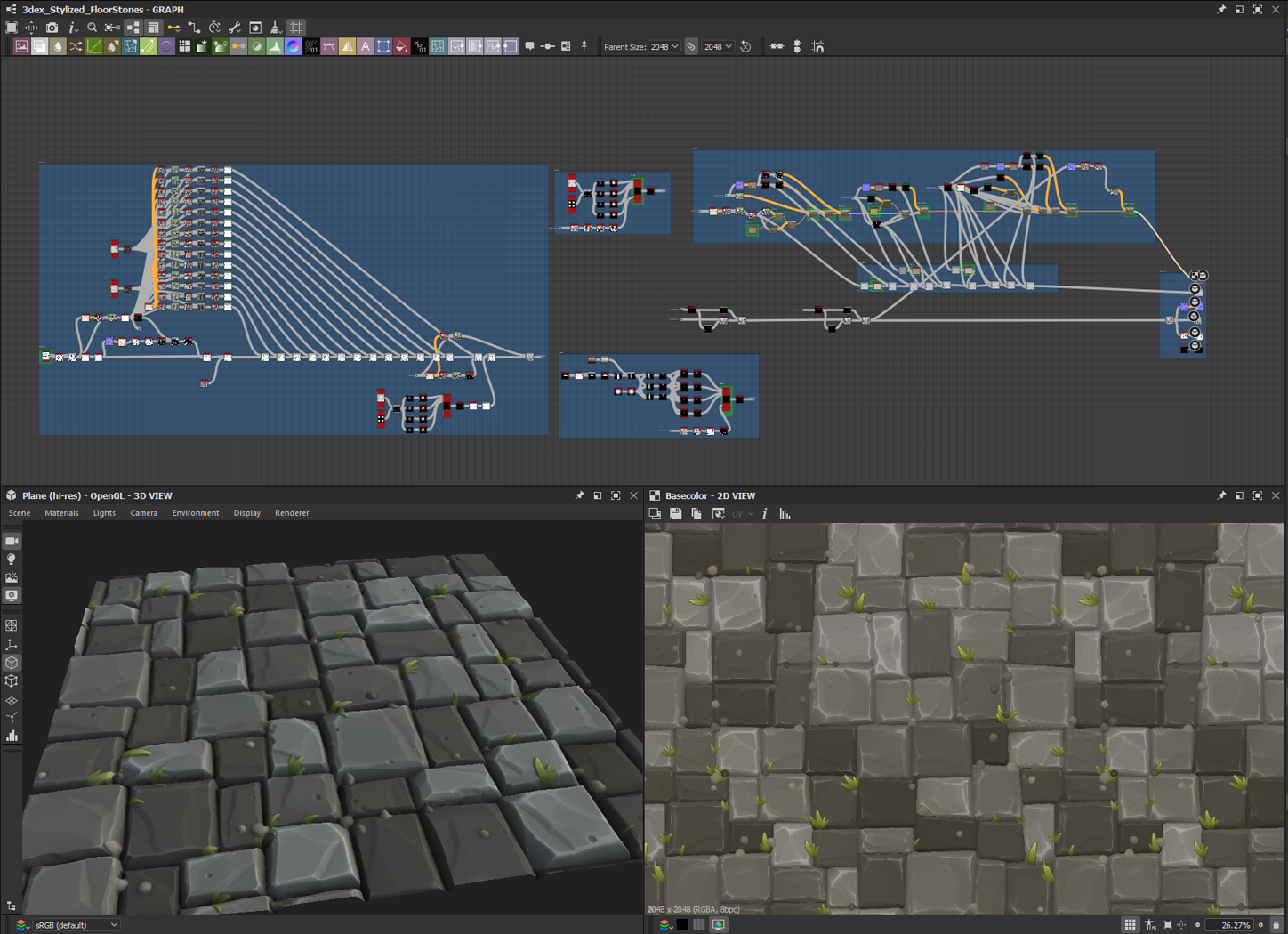Click the histogram icon in the 2D view
This screenshot has width=1288, height=934.
(785, 514)
